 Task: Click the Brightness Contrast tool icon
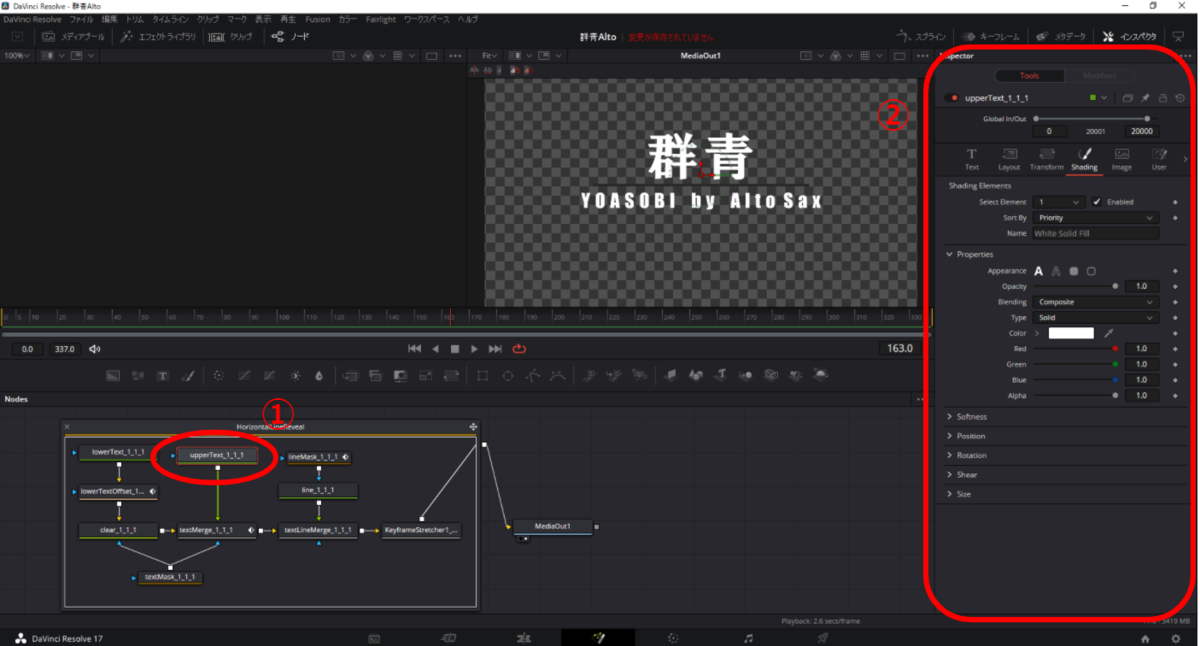pos(295,376)
